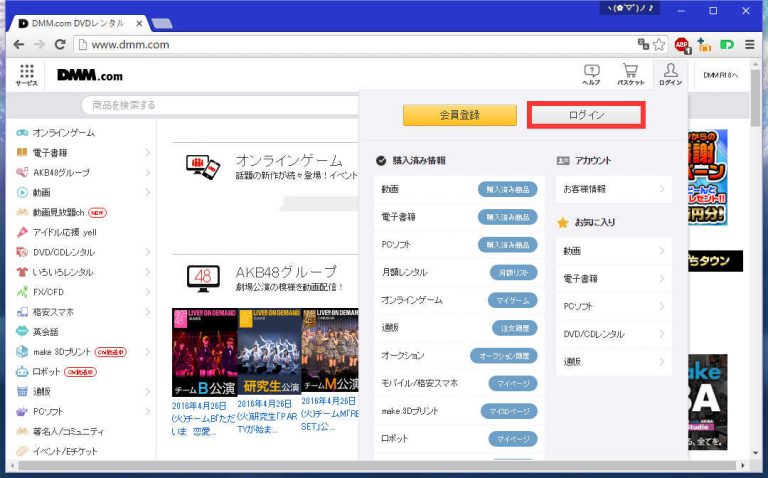This screenshot has width=768, height=478.
Task: Click the ログイン person icon in header
Action: (x=671, y=75)
